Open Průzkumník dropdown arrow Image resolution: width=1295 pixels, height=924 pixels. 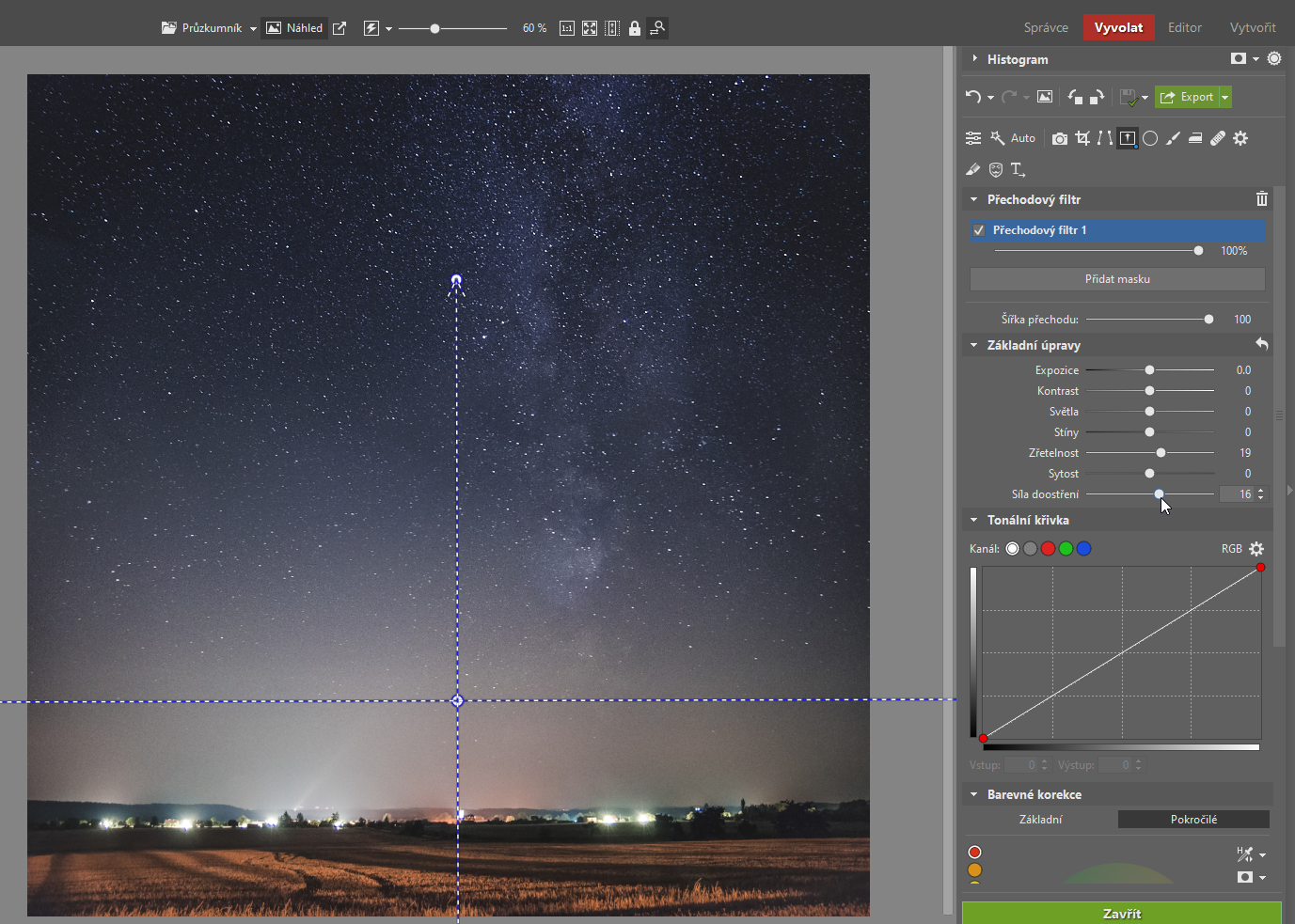(253, 29)
